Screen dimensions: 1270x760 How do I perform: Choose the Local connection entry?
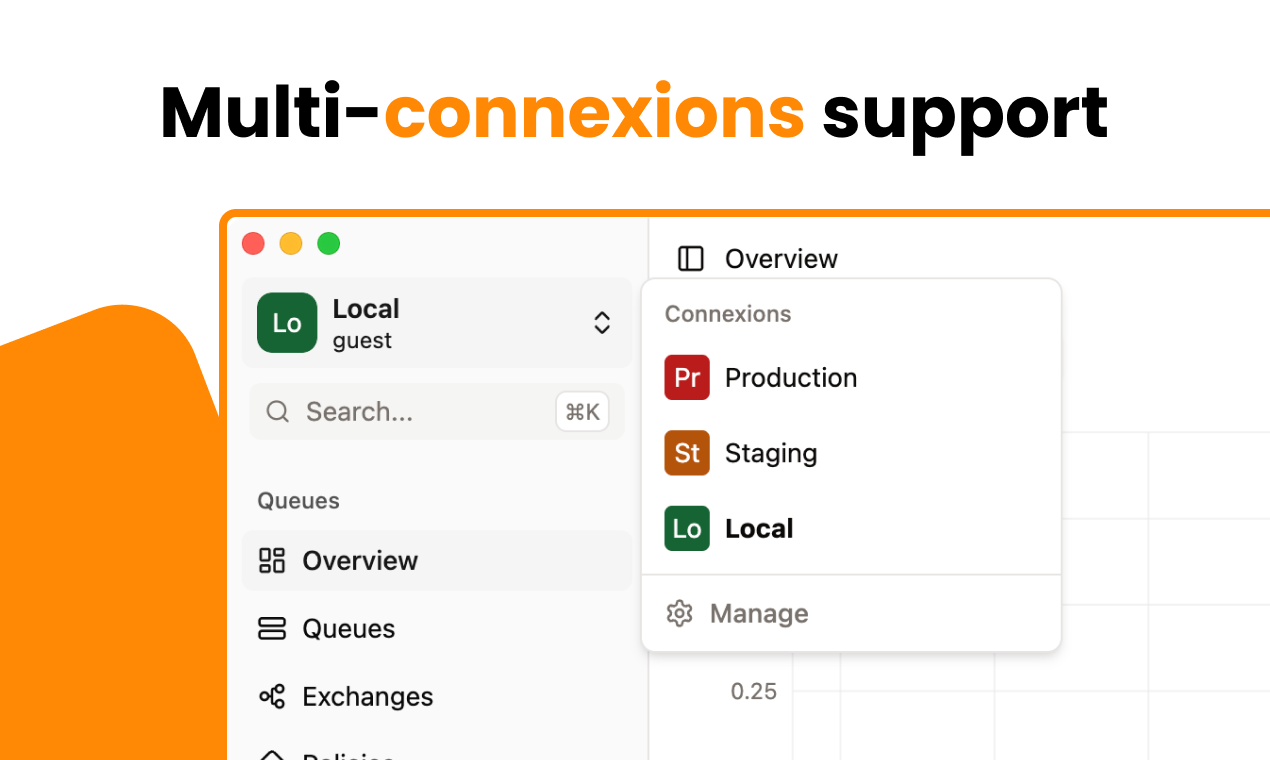[x=851, y=528]
